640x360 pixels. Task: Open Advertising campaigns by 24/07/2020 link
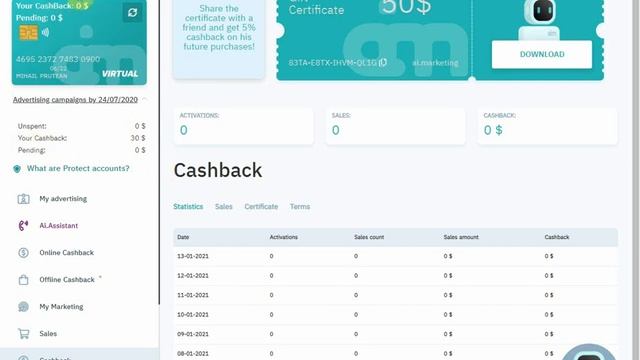click(75, 100)
